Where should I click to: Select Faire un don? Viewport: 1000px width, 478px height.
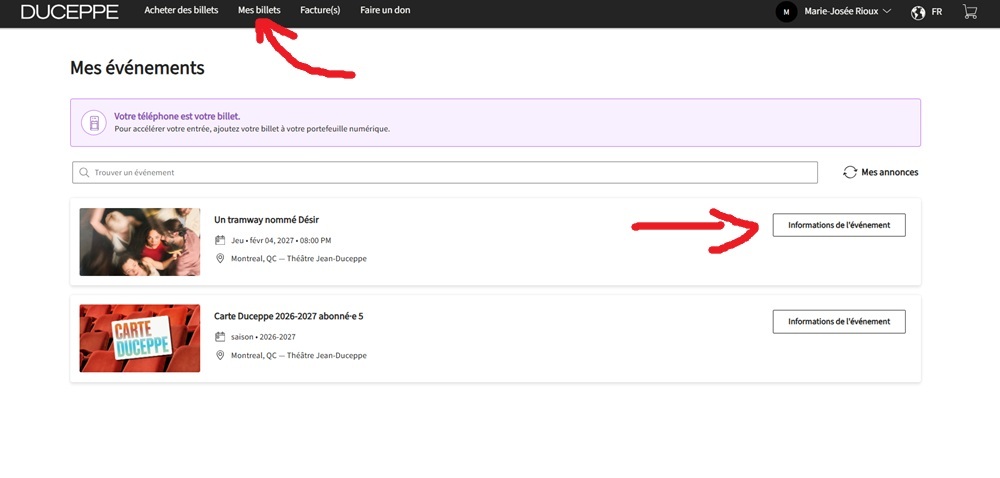(x=385, y=10)
